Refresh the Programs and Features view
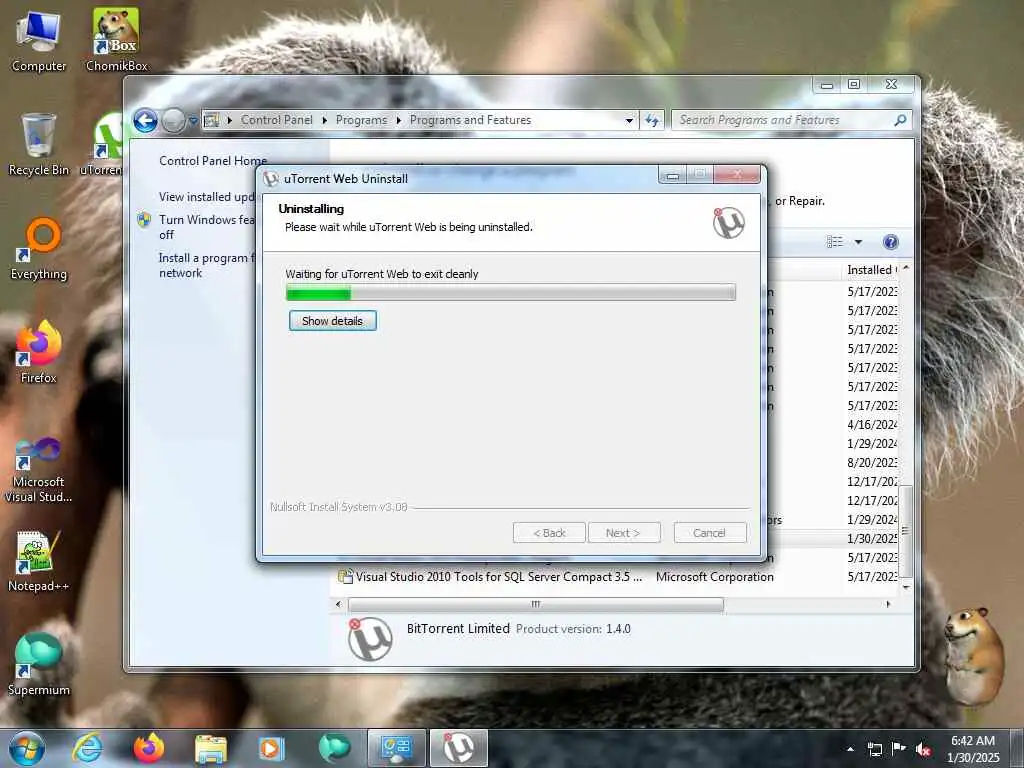This screenshot has width=1024, height=768. (x=652, y=120)
